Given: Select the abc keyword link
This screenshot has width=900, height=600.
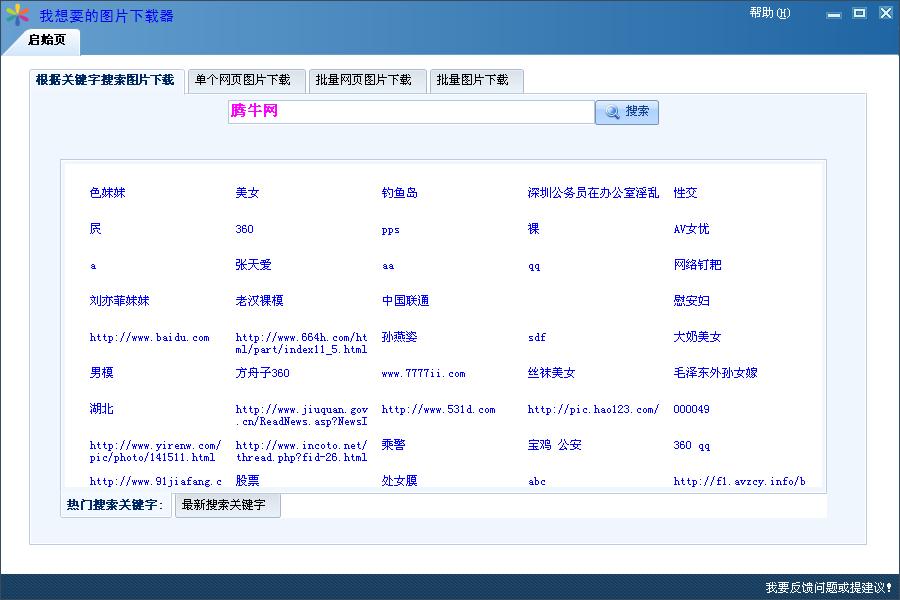Looking at the screenshot, I should (x=537, y=482).
